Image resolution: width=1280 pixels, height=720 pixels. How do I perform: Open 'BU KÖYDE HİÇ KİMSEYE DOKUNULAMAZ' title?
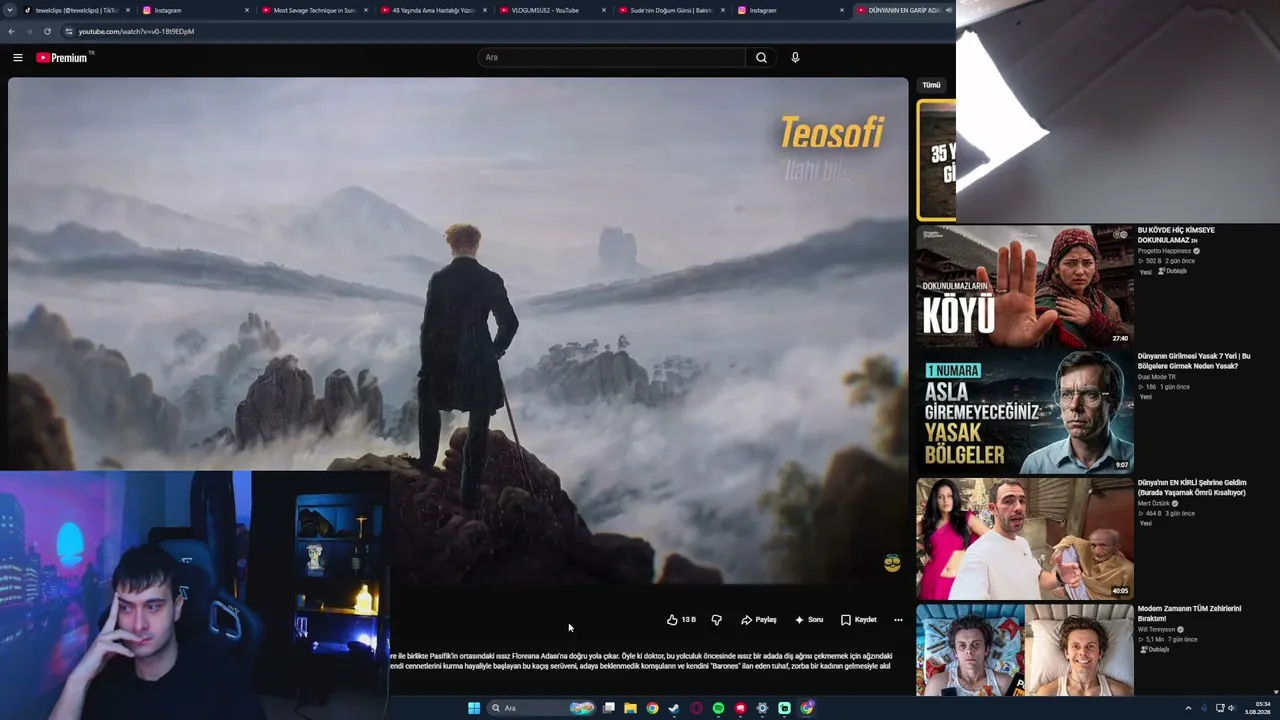[1176, 235]
